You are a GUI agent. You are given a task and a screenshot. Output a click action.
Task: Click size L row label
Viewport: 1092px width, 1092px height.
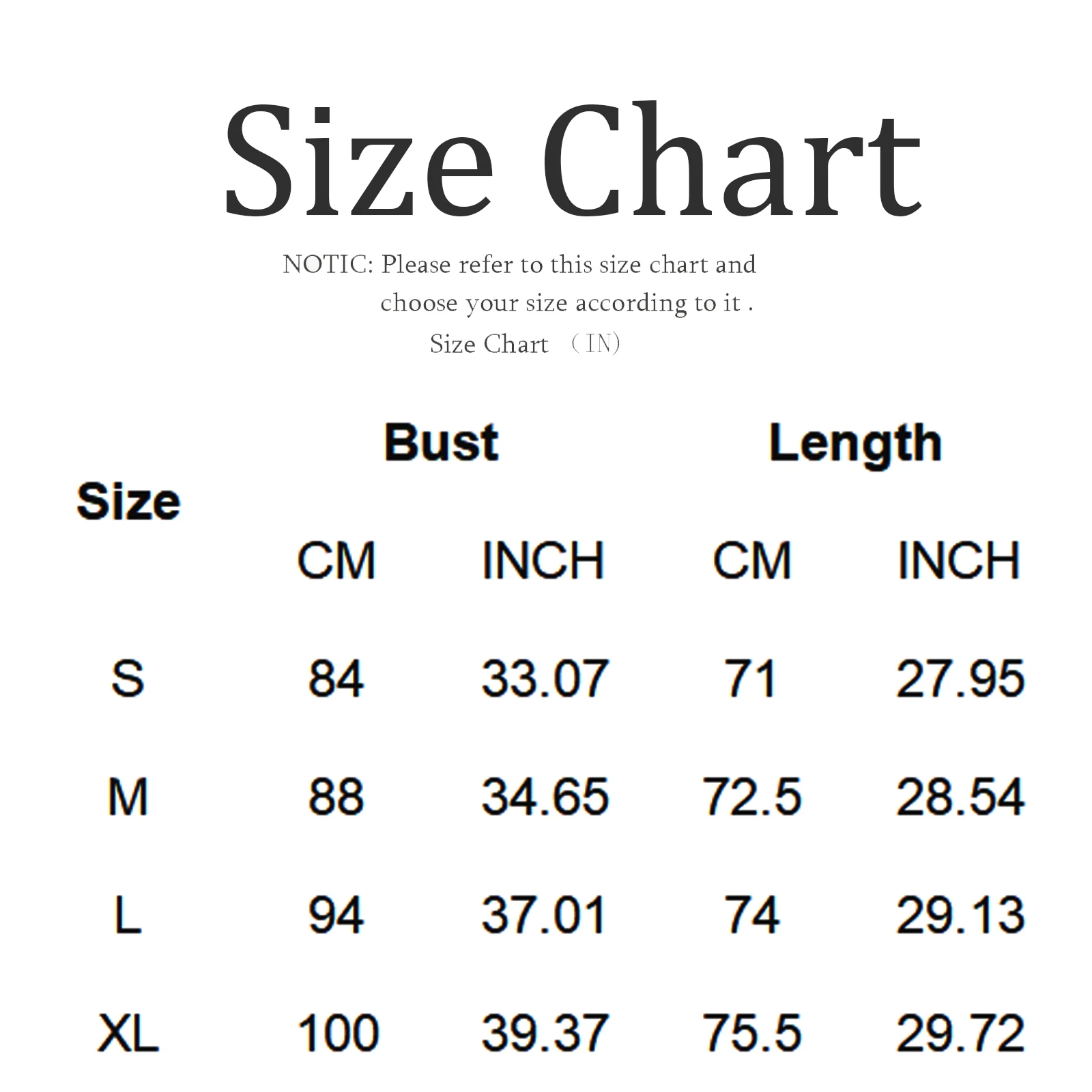pos(128,915)
